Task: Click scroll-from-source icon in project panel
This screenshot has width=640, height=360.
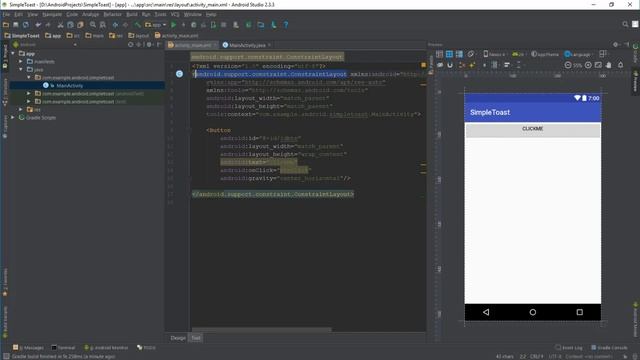Action: (x=131, y=44)
